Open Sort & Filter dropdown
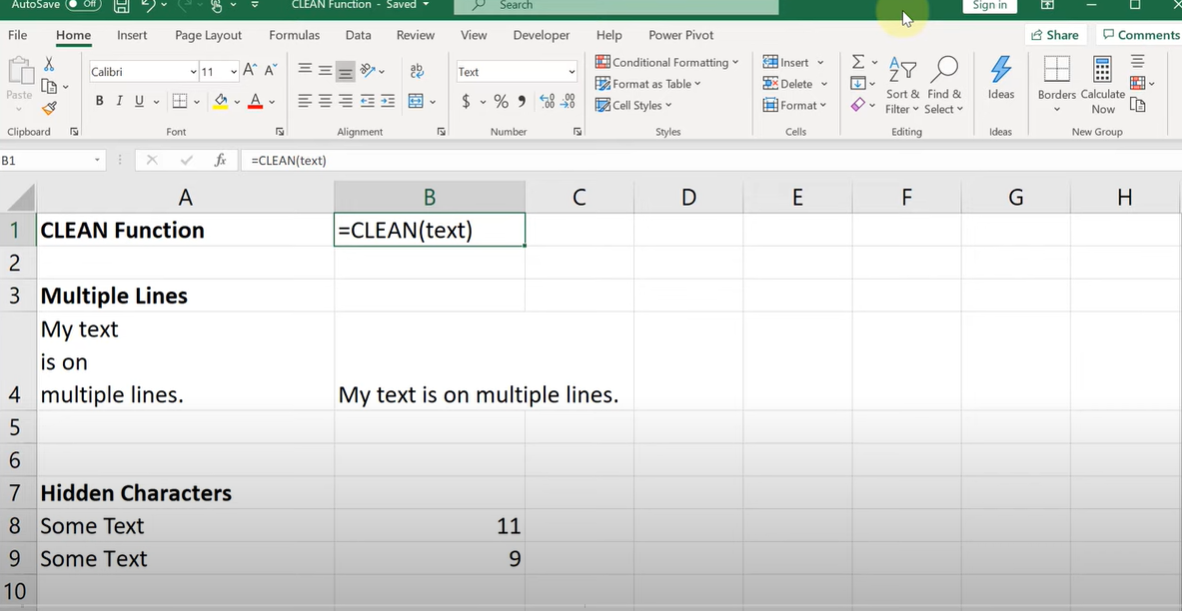 coord(902,85)
